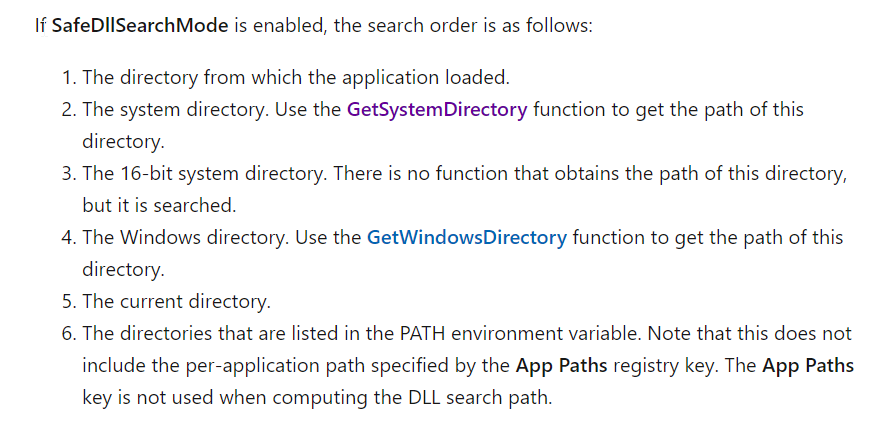
Task: Follow the GetWindowsDirectory function link
Action: (x=466, y=238)
